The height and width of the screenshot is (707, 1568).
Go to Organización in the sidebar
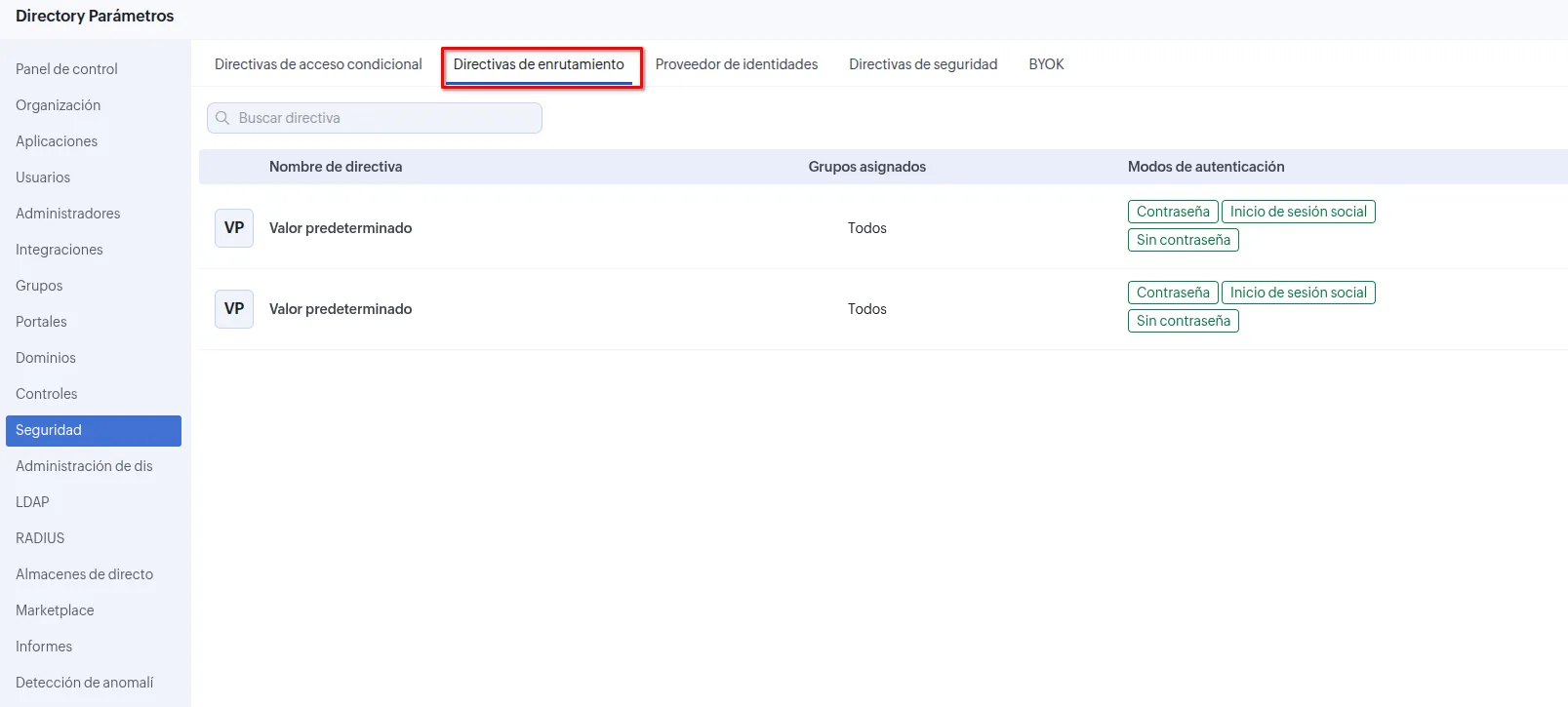point(58,105)
